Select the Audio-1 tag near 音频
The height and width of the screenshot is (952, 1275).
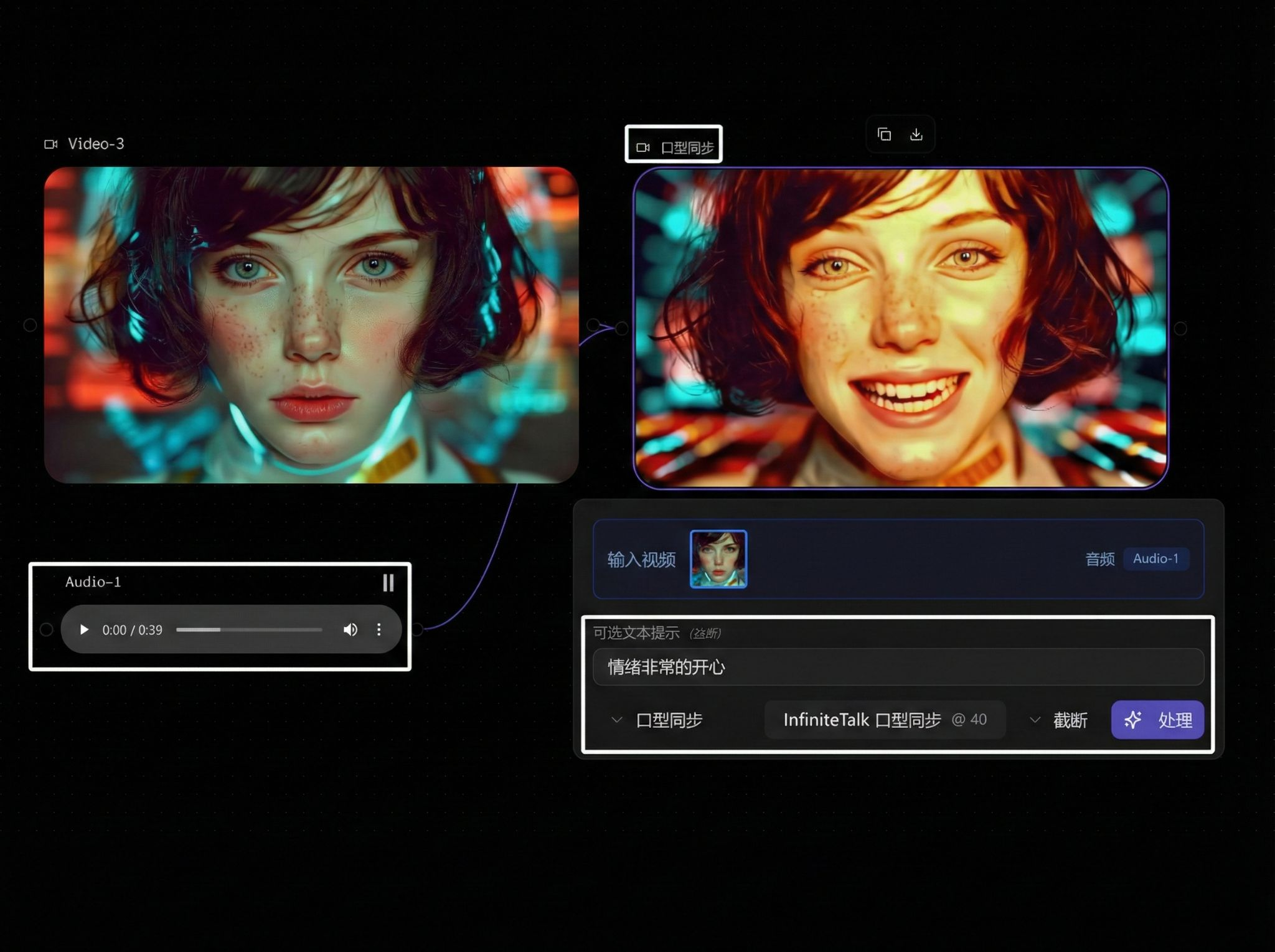[x=1157, y=558]
